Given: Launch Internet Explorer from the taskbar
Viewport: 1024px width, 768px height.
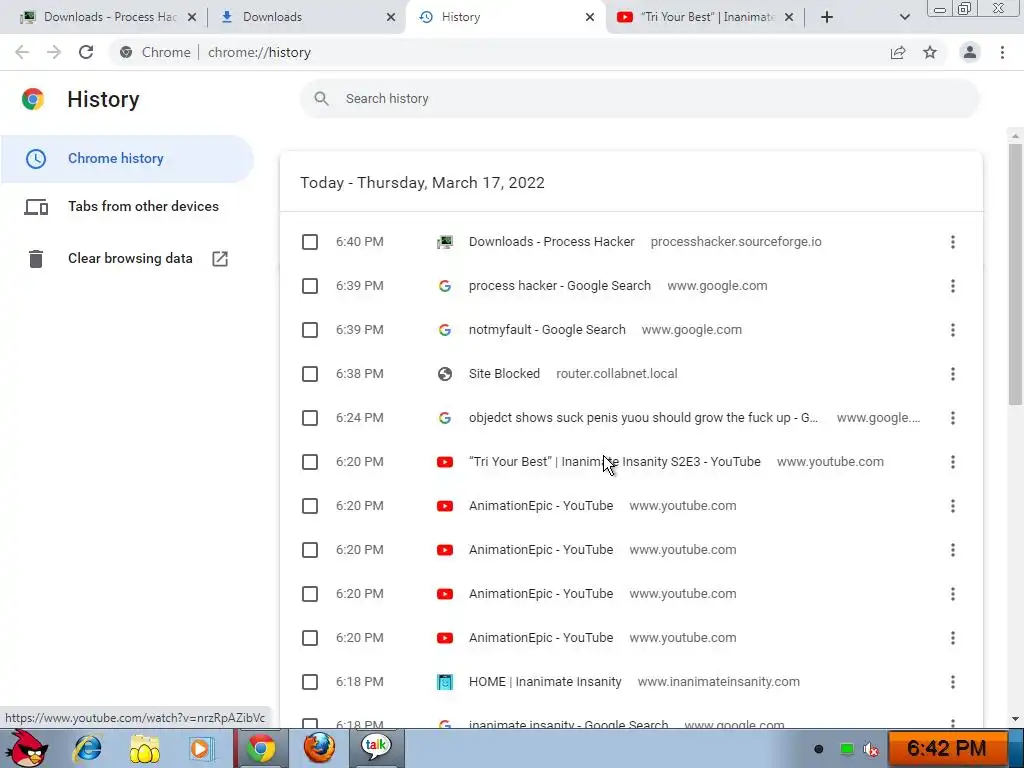Looking at the screenshot, I should pyautogui.click(x=88, y=748).
